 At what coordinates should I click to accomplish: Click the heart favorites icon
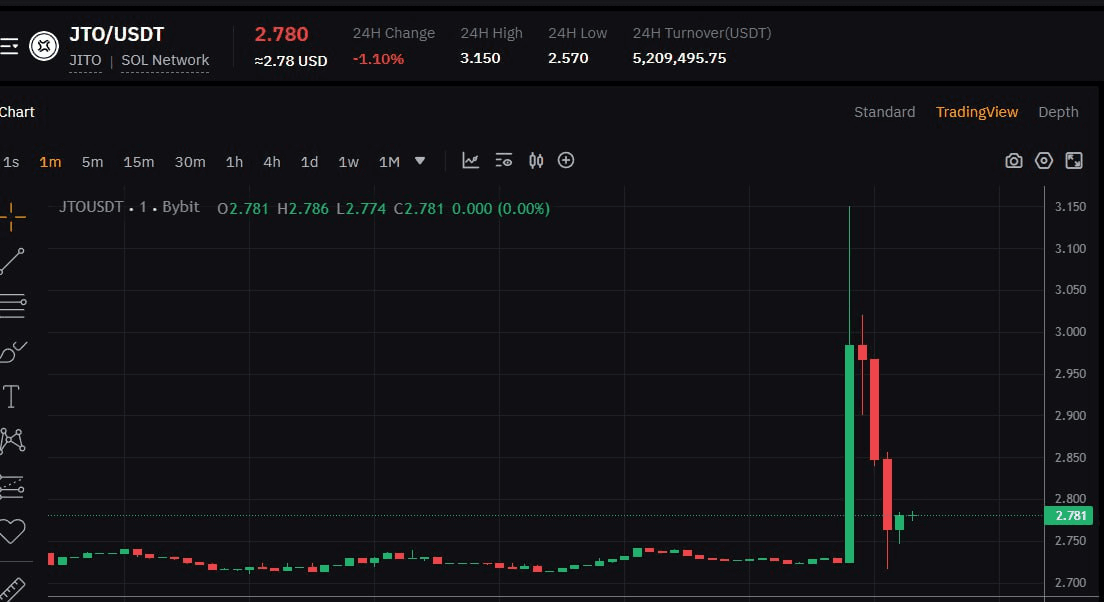tap(13, 531)
